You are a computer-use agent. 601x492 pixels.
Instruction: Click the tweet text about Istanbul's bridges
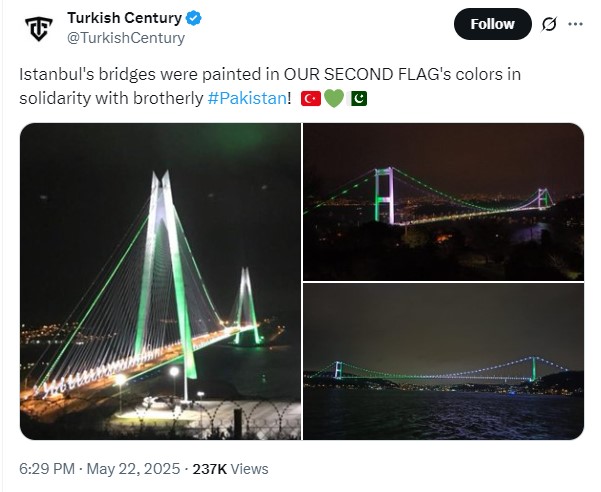tap(270, 86)
